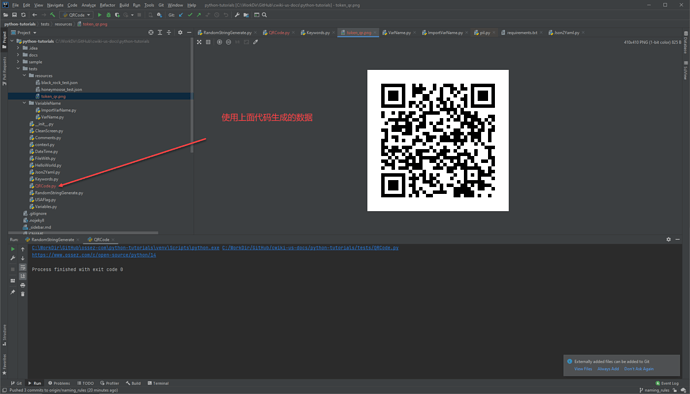Click the Open folder toolbar icon
The height and width of the screenshot is (394, 690).
click(6, 15)
